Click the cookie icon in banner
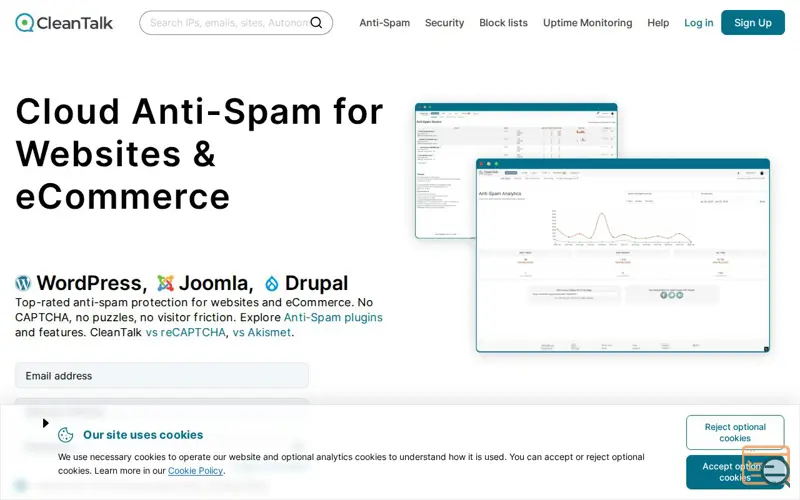The height and width of the screenshot is (500, 800). tap(65, 435)
